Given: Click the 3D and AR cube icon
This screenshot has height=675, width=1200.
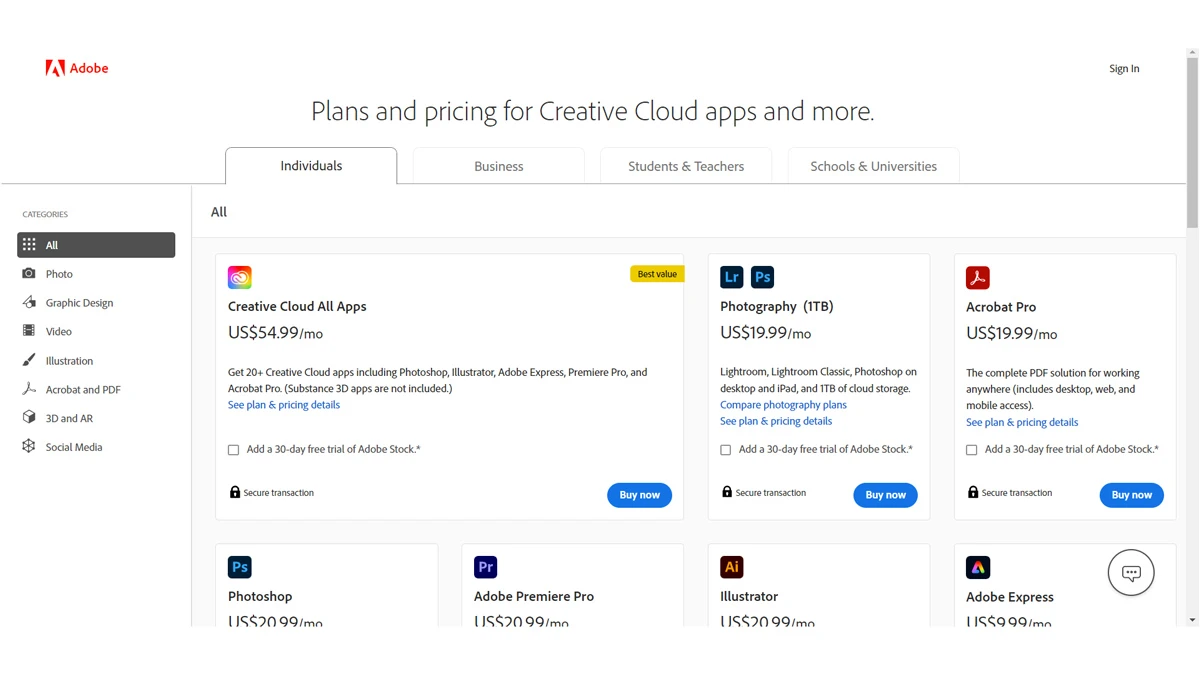Looking at the screenshot, I should coord(29,418).
